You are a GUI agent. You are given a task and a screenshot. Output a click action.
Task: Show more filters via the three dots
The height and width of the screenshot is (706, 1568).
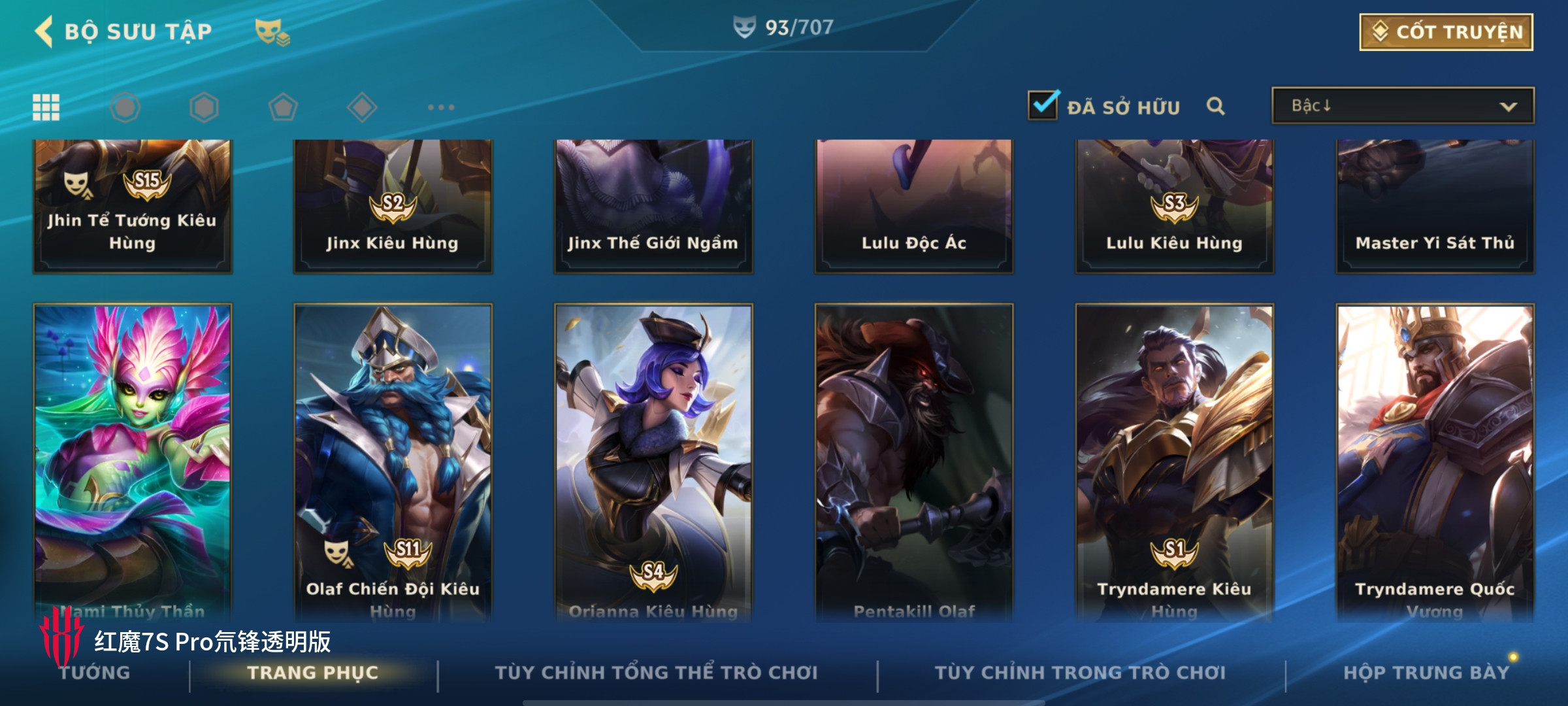[441, 107]
